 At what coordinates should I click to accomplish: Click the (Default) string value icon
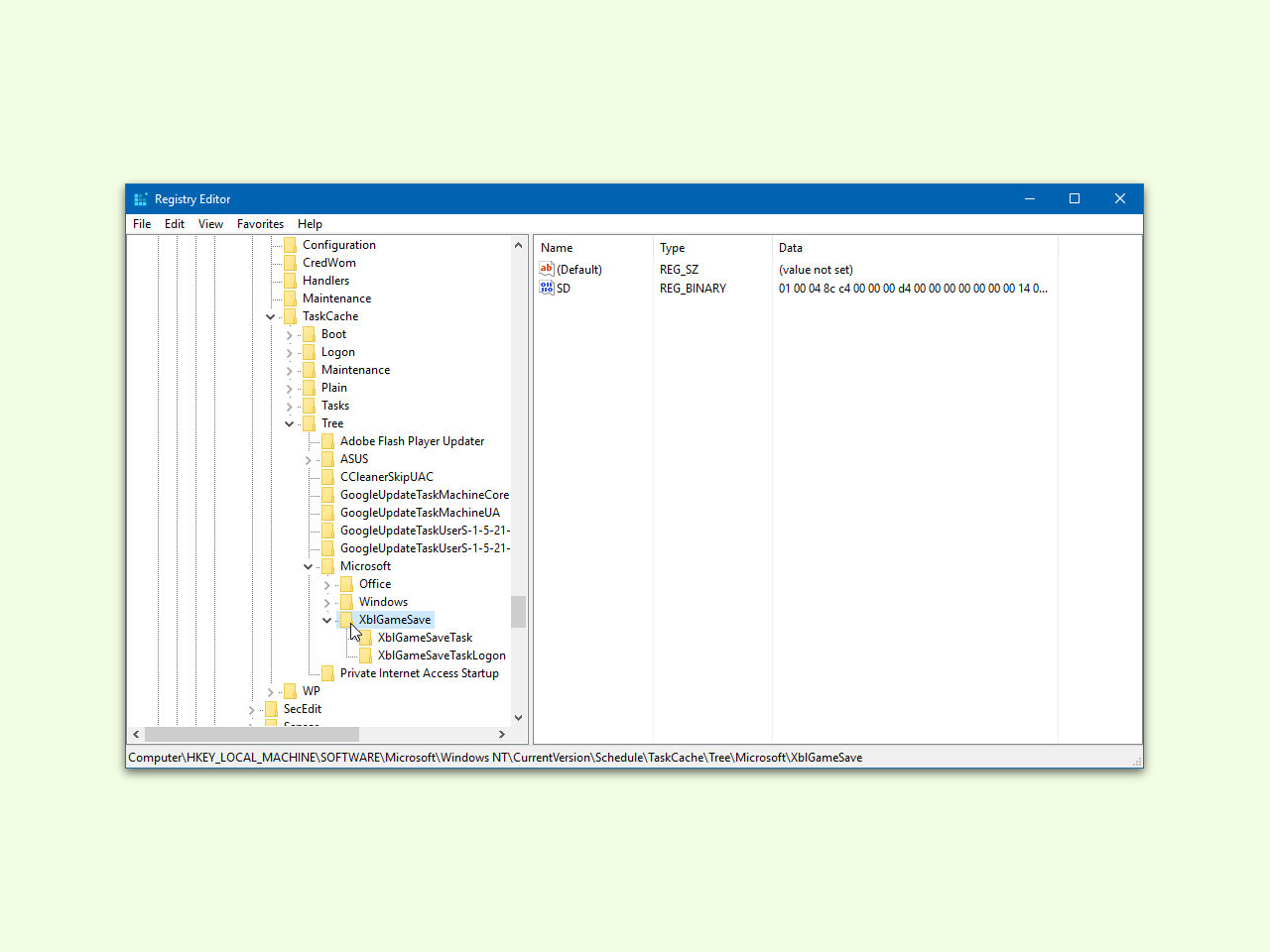[547, 269]
